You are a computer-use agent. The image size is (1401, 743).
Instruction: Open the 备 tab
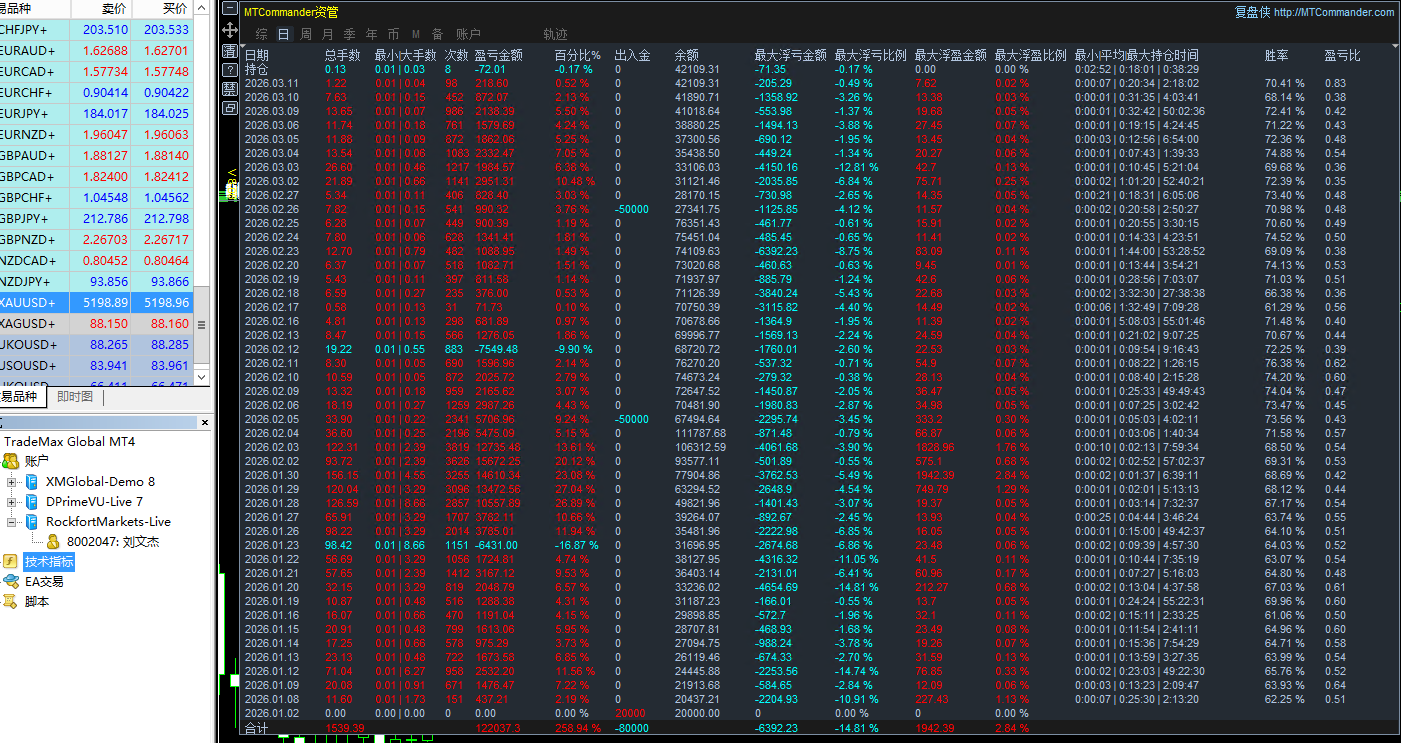pos(437,34)
